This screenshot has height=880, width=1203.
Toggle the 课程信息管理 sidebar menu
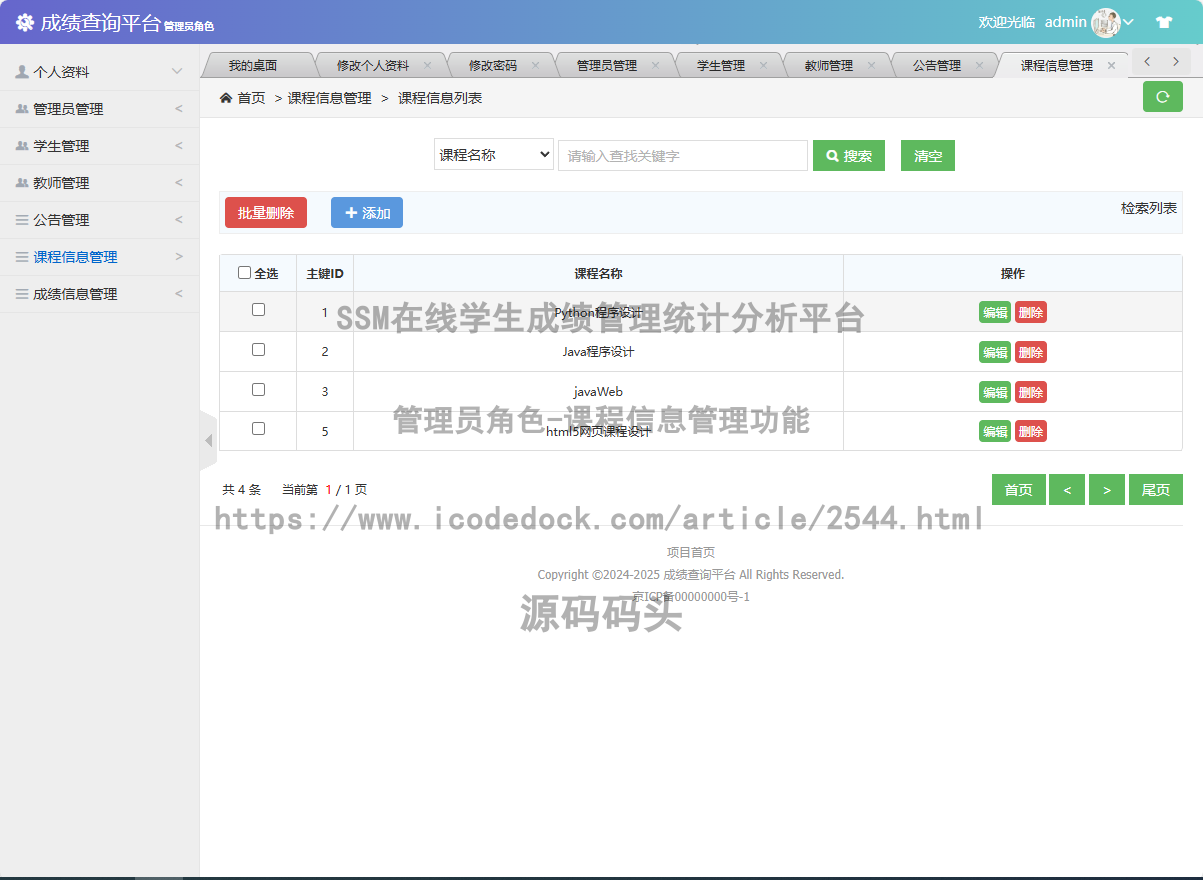click(x=100, y=257)
